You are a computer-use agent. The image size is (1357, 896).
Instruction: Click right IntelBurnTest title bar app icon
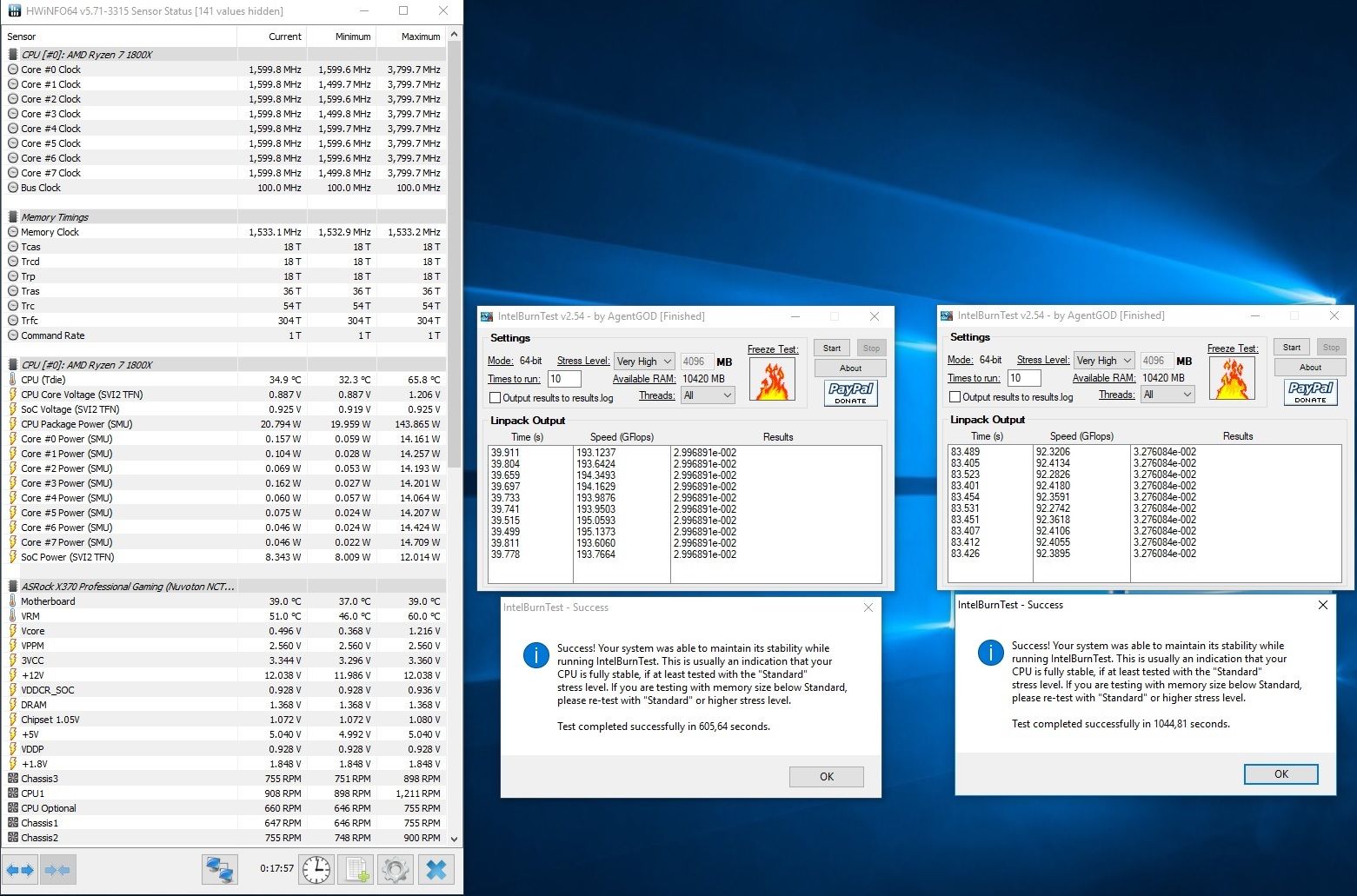pos(948,315)
